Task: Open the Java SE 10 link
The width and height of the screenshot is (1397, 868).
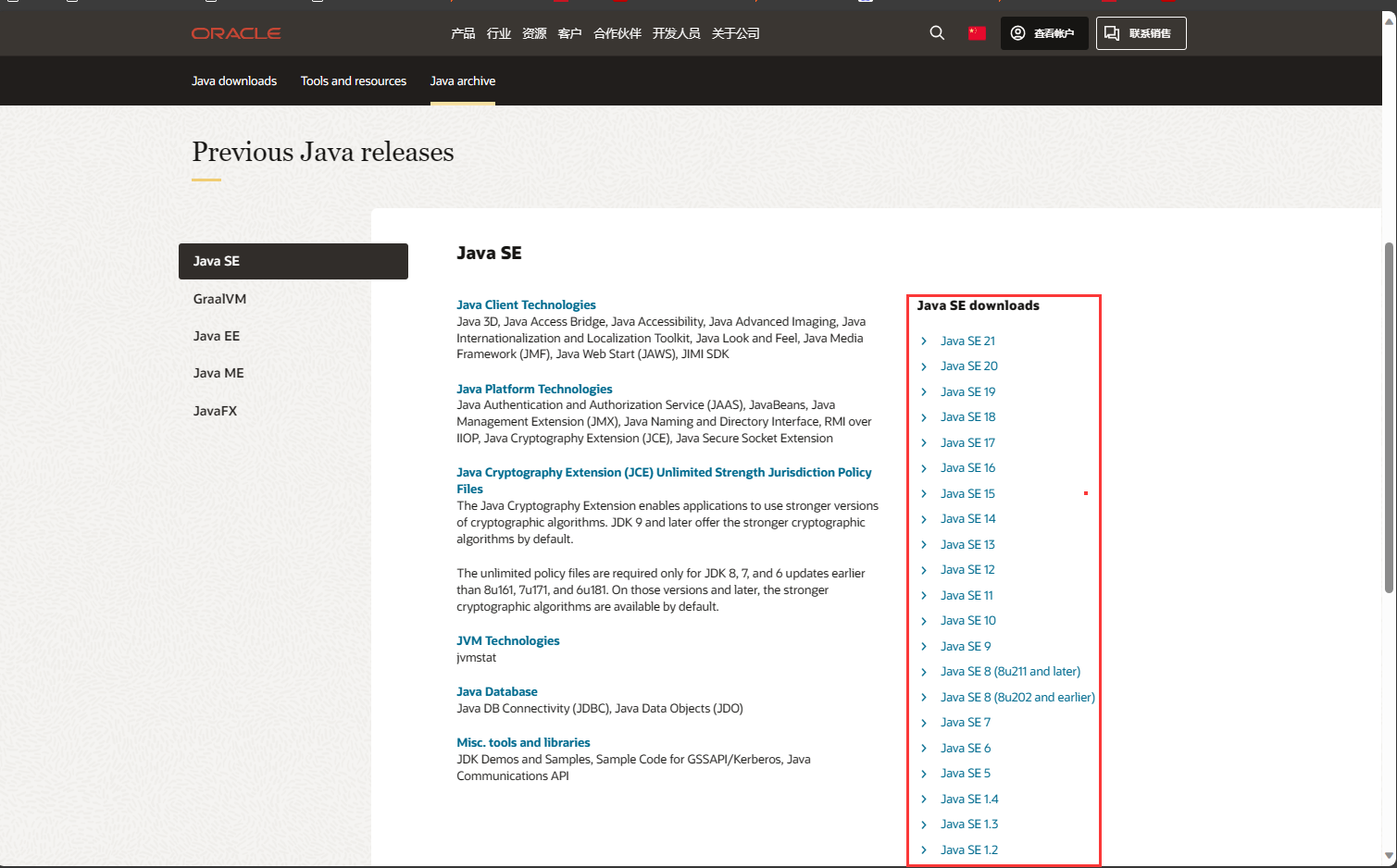Action: [968, 620]
